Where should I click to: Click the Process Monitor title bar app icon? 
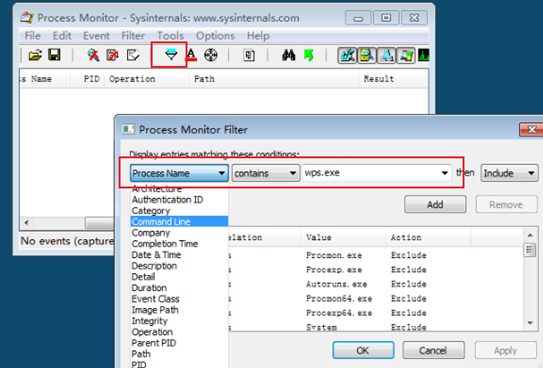[27, 17]
